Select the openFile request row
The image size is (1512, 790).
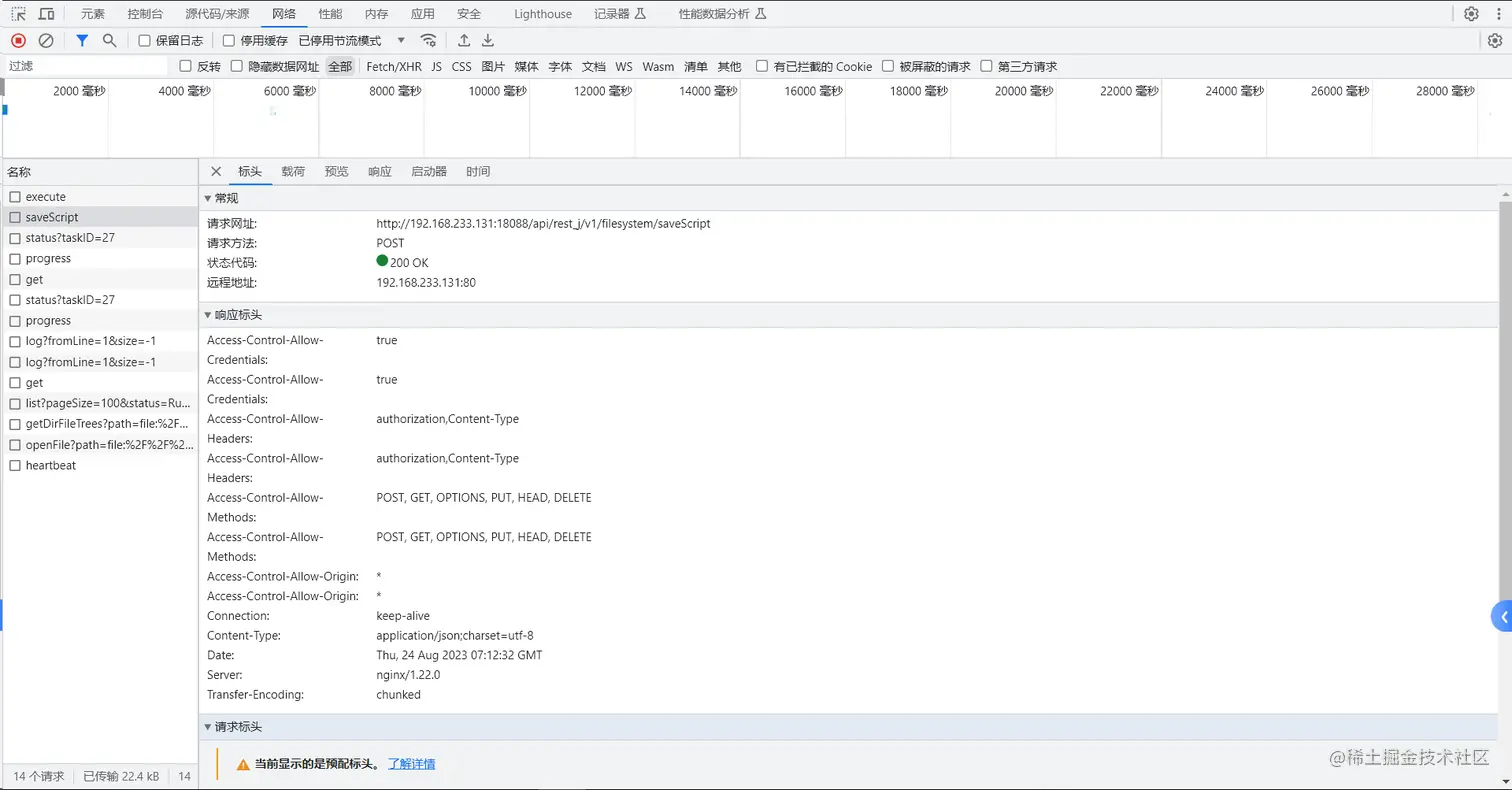pos(100,444)
